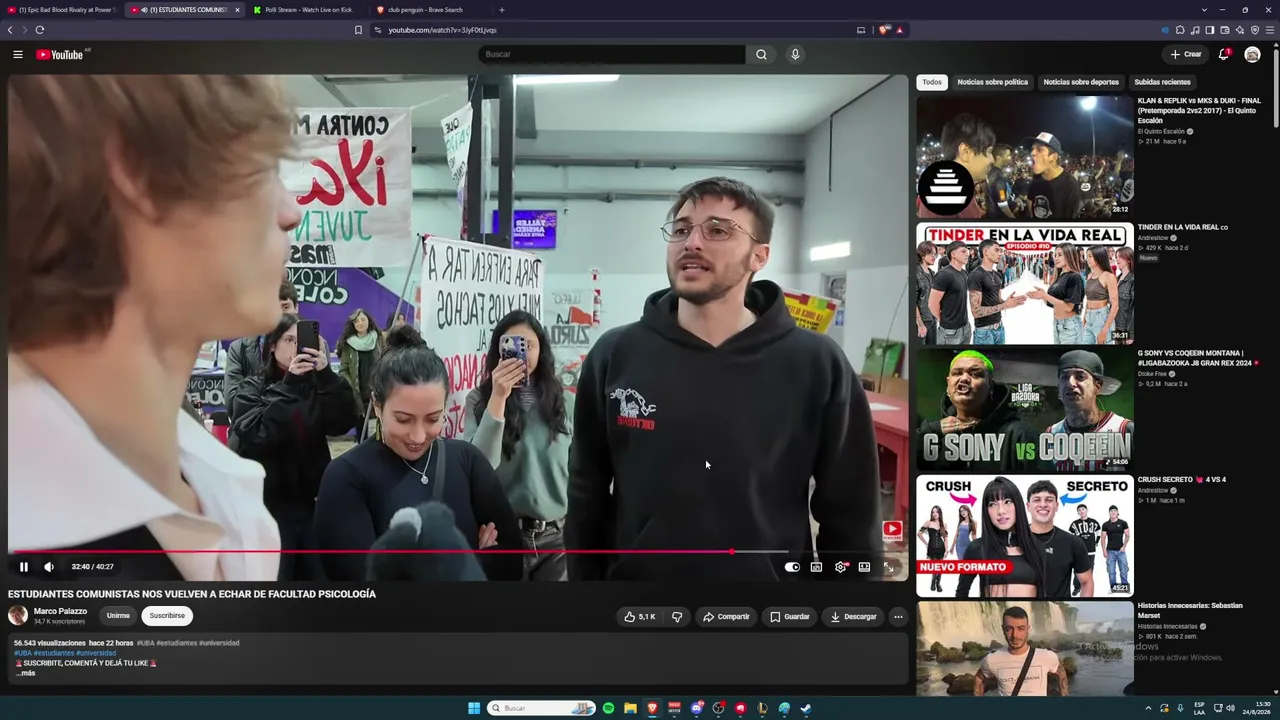Click the Windows taskbar Buscar search box

[x=541, y=708]
